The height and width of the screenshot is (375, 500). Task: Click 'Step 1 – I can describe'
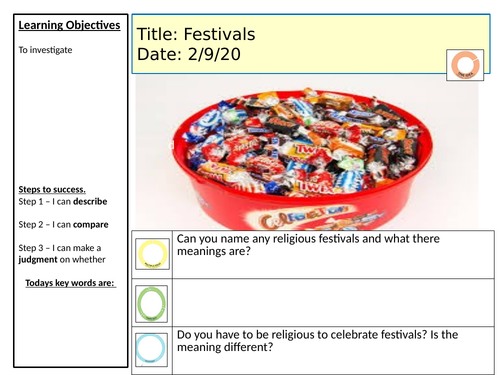(63, 202)
